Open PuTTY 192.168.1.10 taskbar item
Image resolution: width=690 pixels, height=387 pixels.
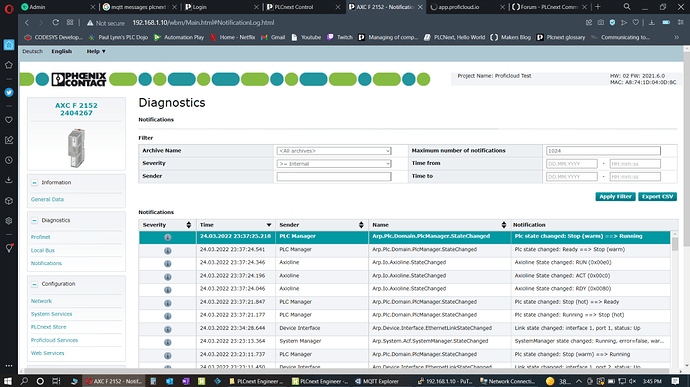pyautogui.click(x=444, y=381)
